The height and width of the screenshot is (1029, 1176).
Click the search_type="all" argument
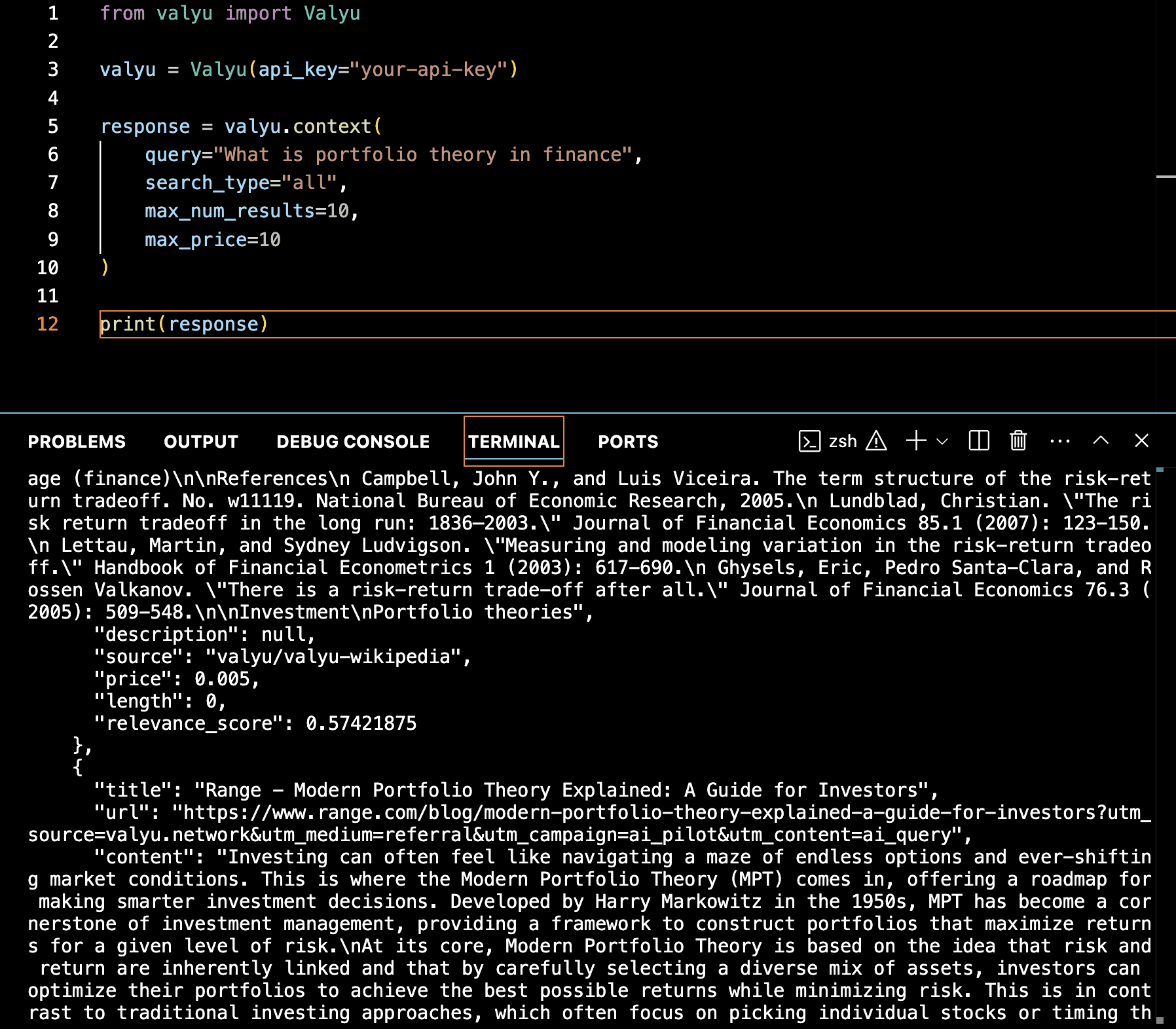click(241, 183)
